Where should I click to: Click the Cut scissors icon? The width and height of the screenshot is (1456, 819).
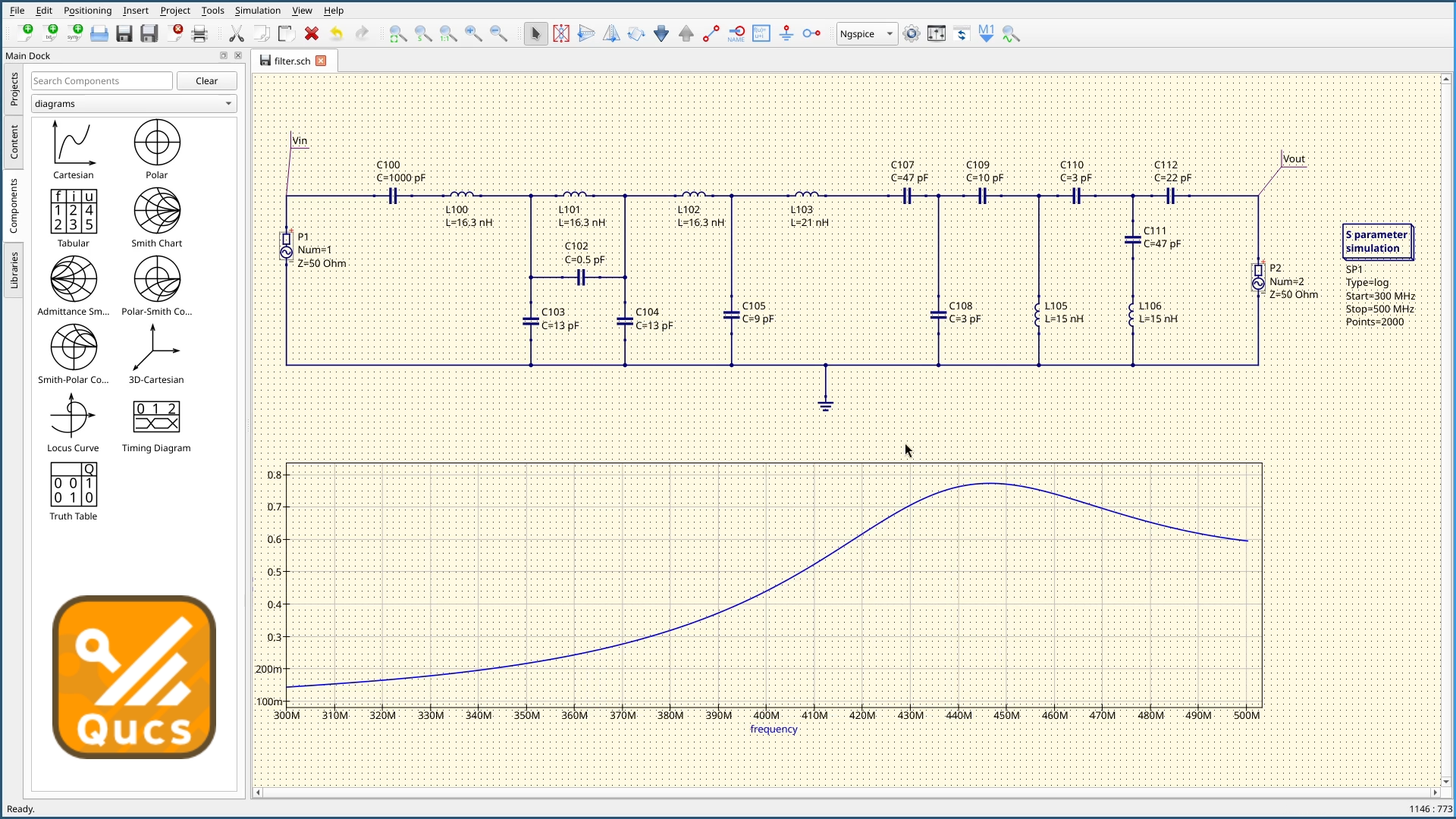[x=237, y=33]
